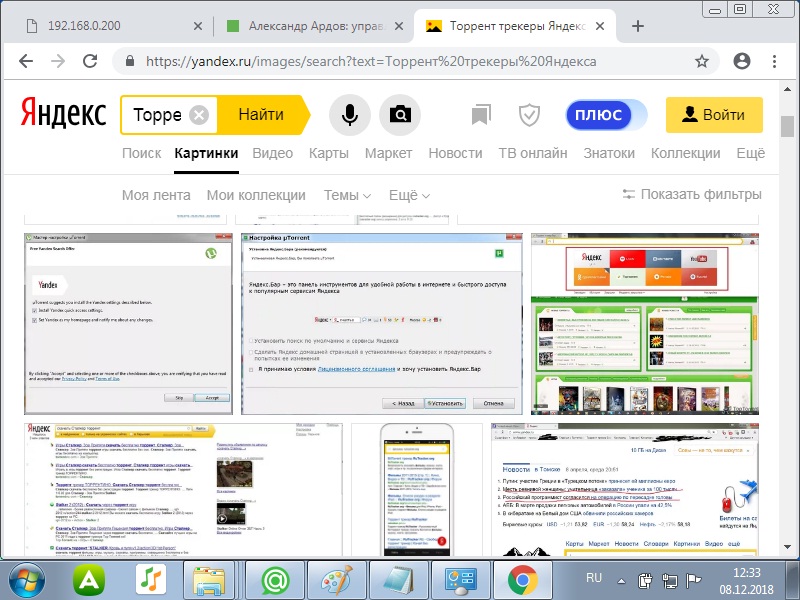The image size is (800, 600).
Task: Launch the green A app in taskbar
Action: 89,580
